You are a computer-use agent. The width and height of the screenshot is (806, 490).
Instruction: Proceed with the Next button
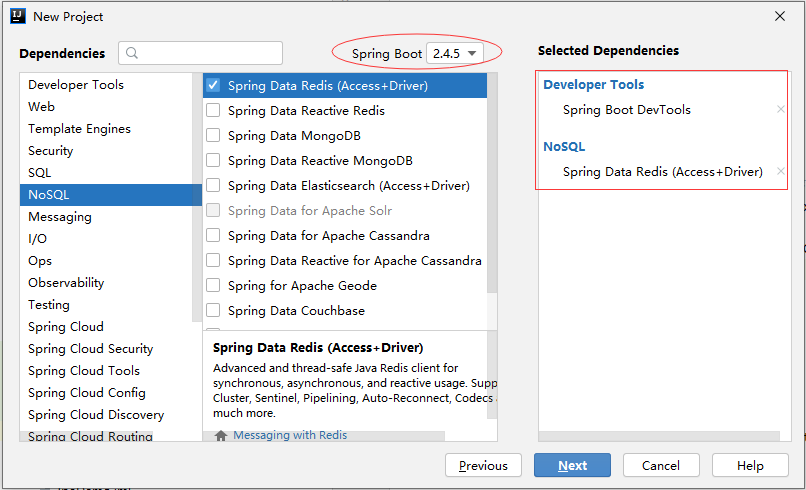click(x=572, y=465)
